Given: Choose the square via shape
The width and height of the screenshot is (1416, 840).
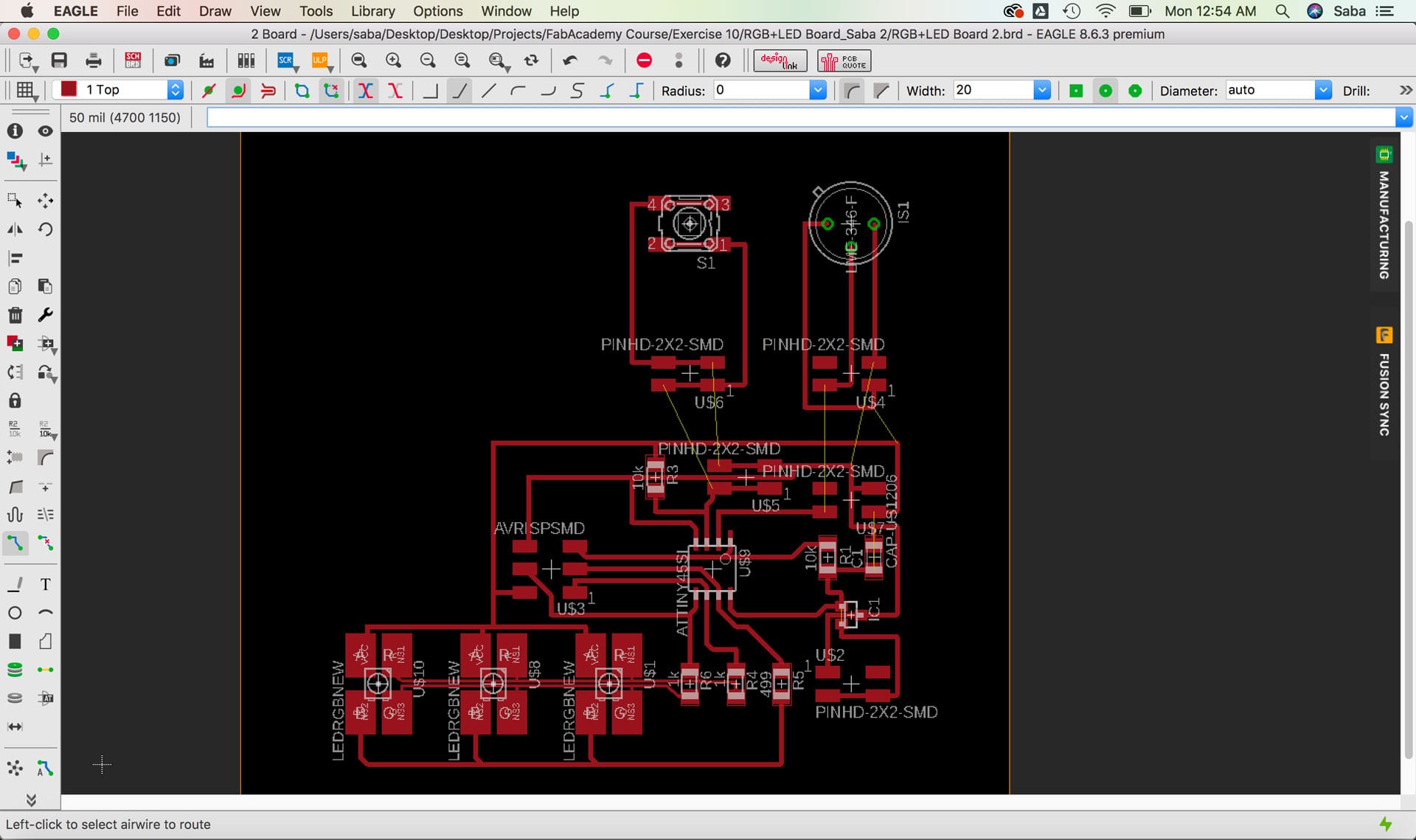Looking at the screenshot, I should pyautogui.click(x=1076, y=90).
